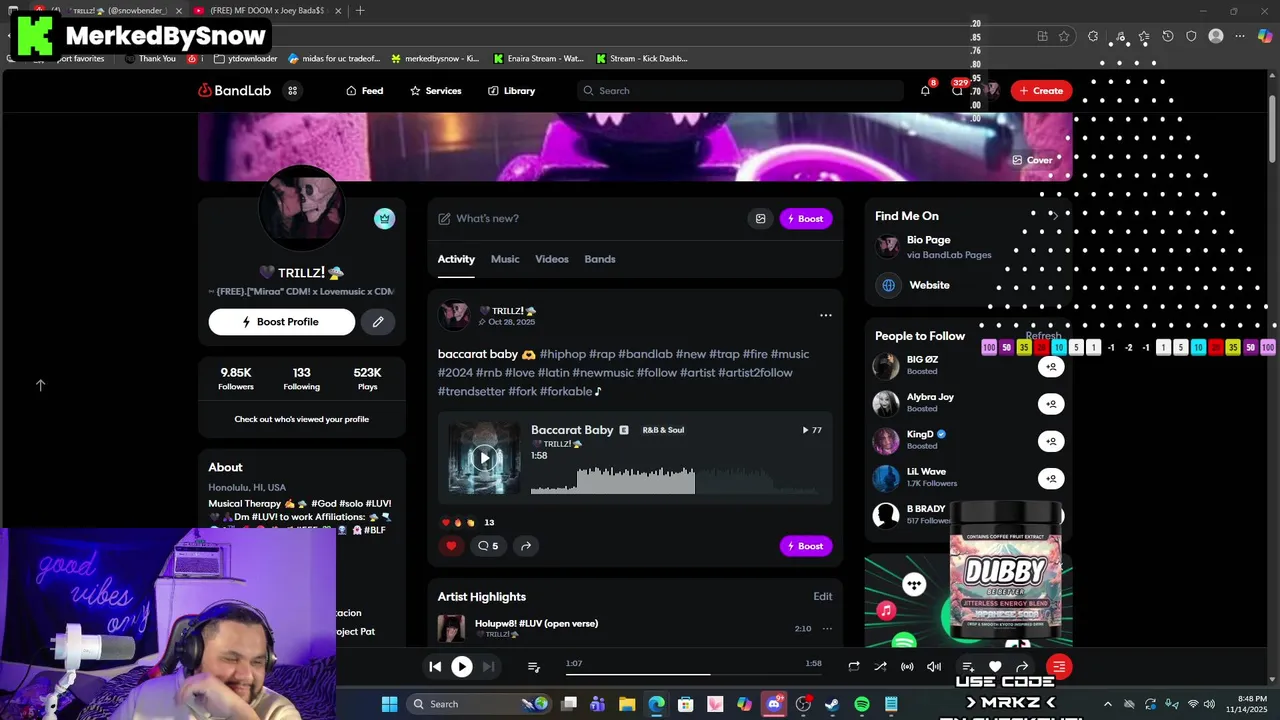The height and width of the screenshot is (720, 1280).
Task: Click Boost next to What's new
Action: (806, 219)
